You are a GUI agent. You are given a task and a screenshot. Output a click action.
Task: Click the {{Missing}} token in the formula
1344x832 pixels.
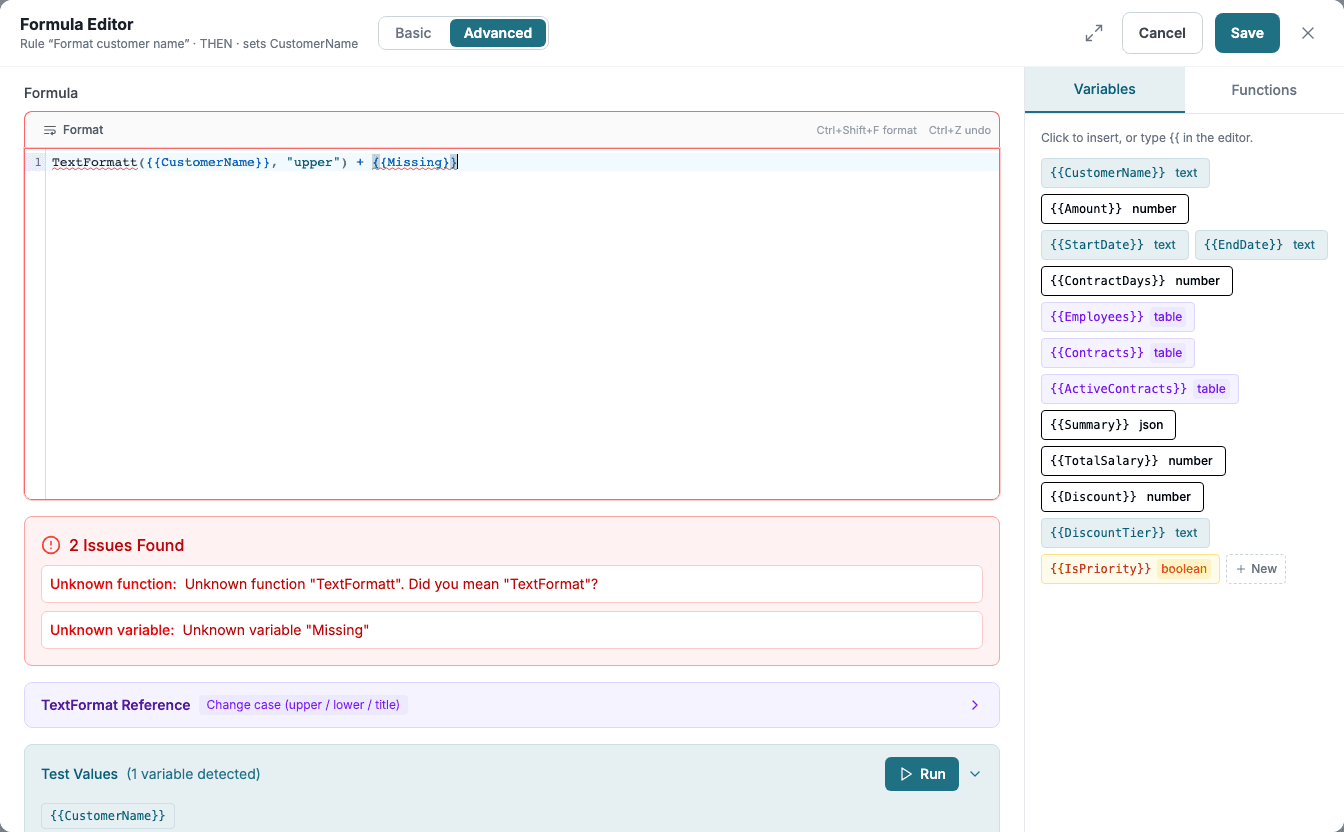(414, 162)
